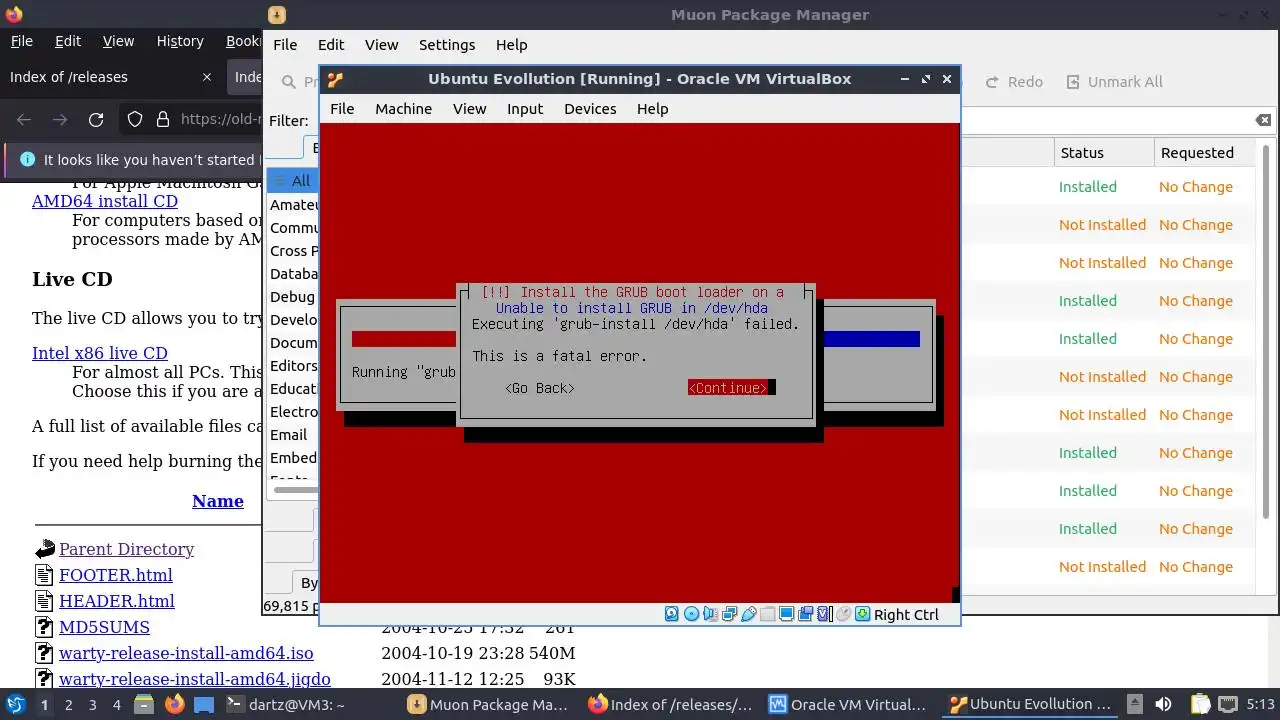This screenshot has width=1280, height=720.
Task: Open VirtualBox VM Machine menu
Action: pos(404,109)
